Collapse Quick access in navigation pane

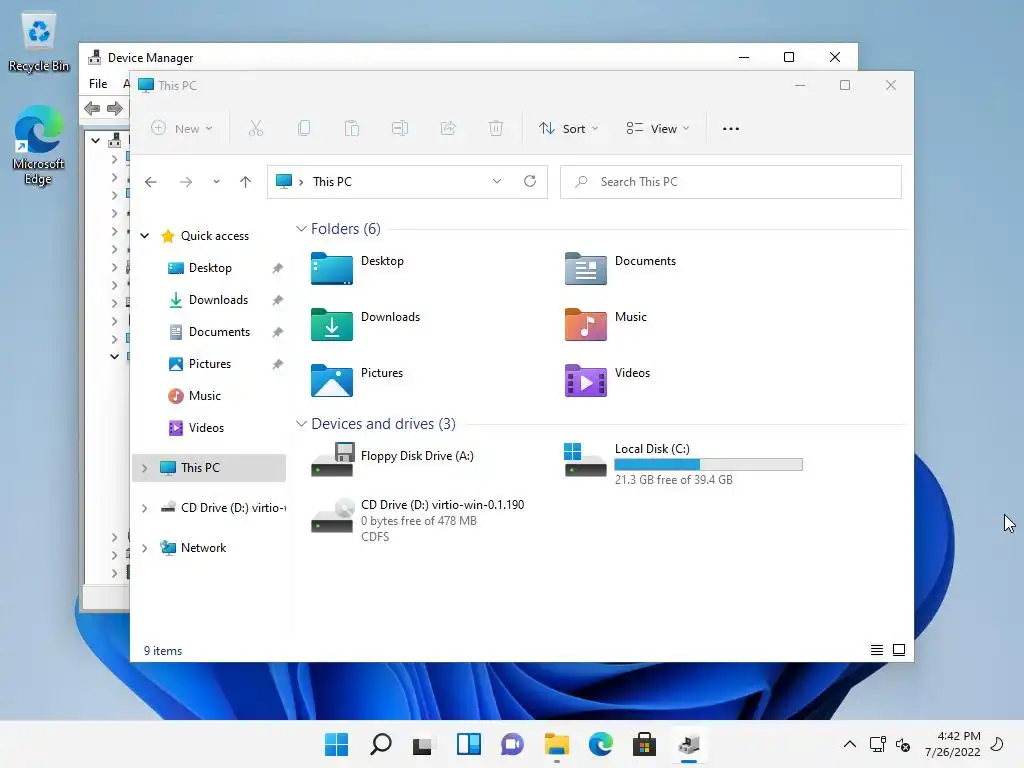pos(145,236)
